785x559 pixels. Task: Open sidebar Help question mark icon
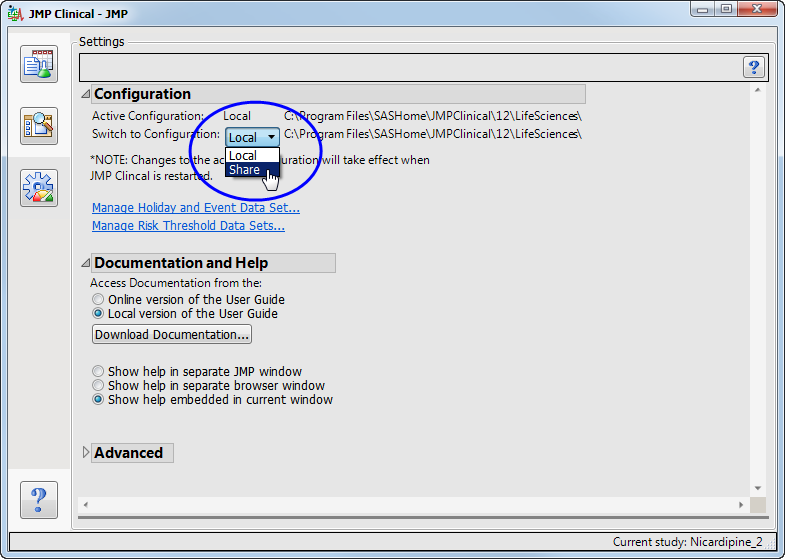pyautogui.click(x=39, y=500)
